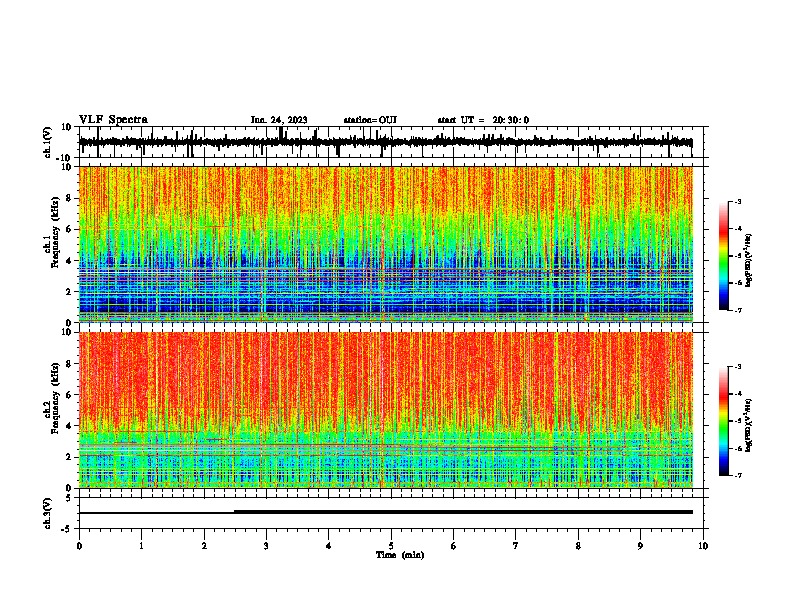Screen dimensions: 792x612
Task: Click inside the ch.1 spectrogram panel
Action: pyautogui.click(x=386, y=244)
